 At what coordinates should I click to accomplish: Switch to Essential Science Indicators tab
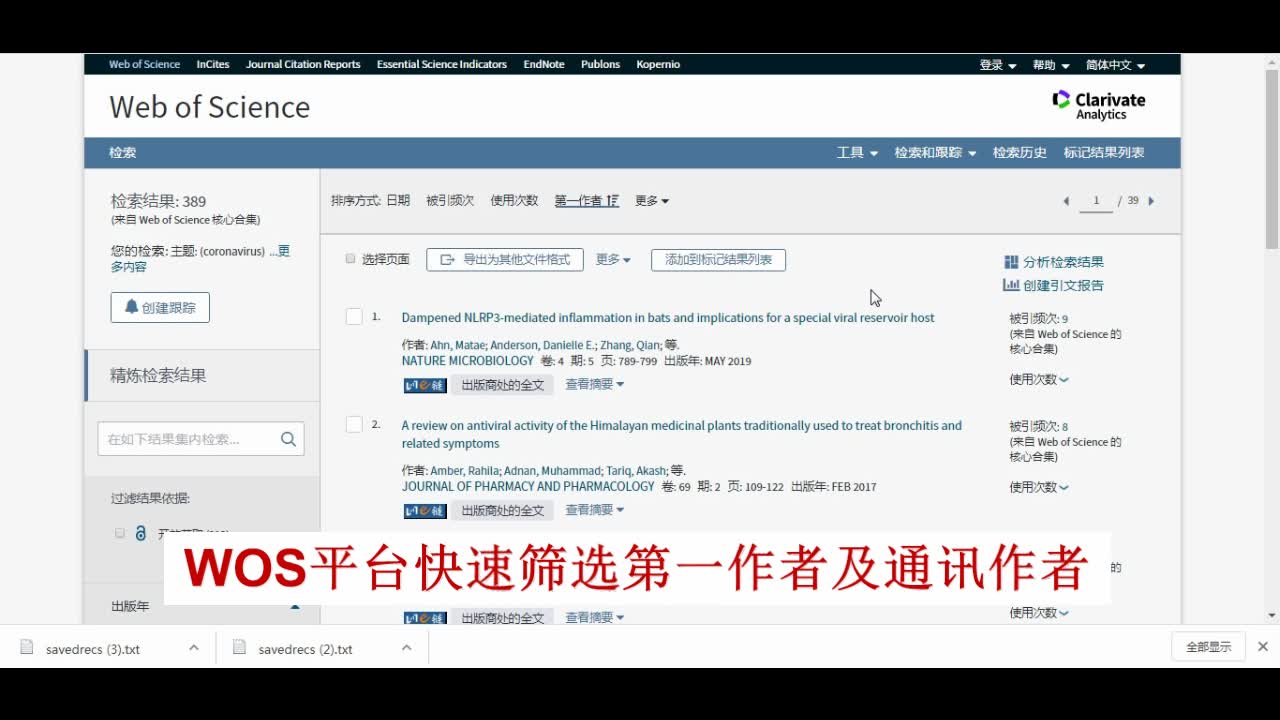[442, 64]
